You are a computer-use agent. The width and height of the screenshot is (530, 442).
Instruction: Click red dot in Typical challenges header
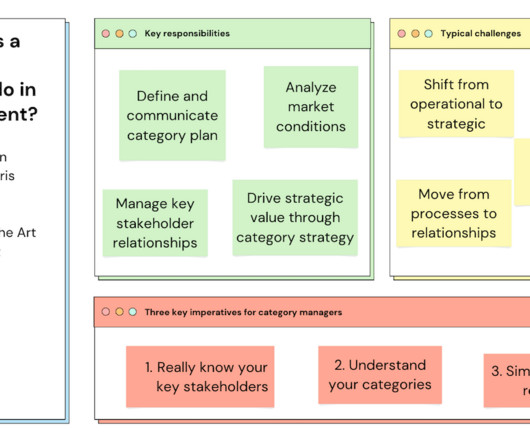[x=402, y=33]
